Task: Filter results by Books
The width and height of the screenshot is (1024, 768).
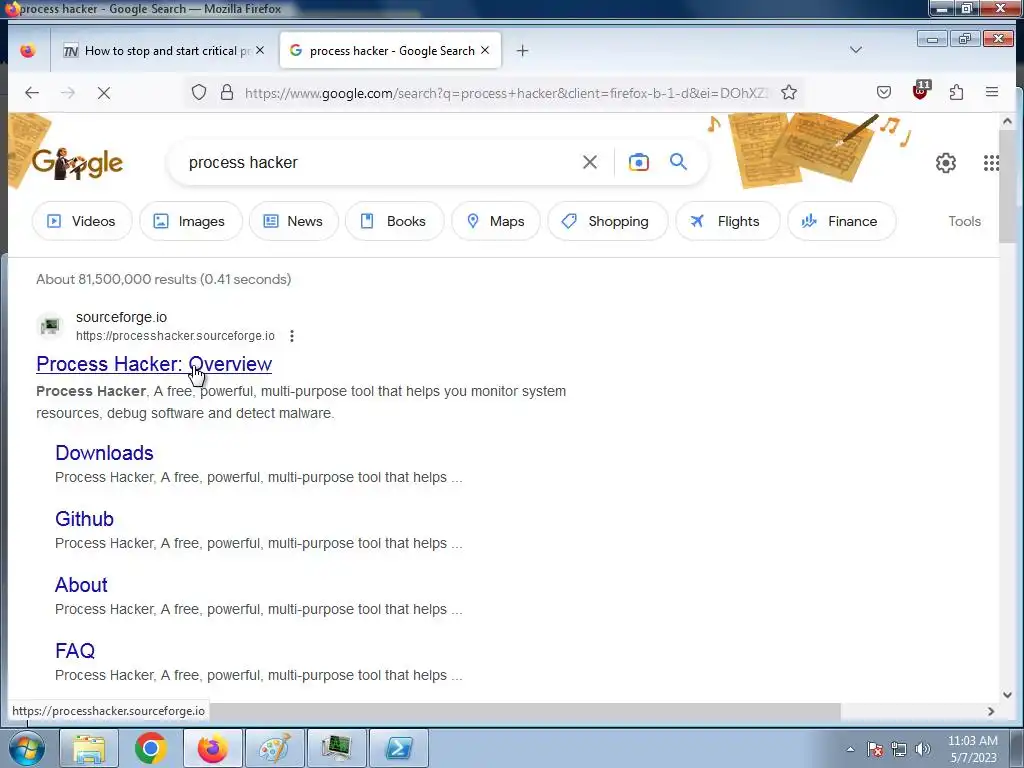Action: click(x=394, y=221)
